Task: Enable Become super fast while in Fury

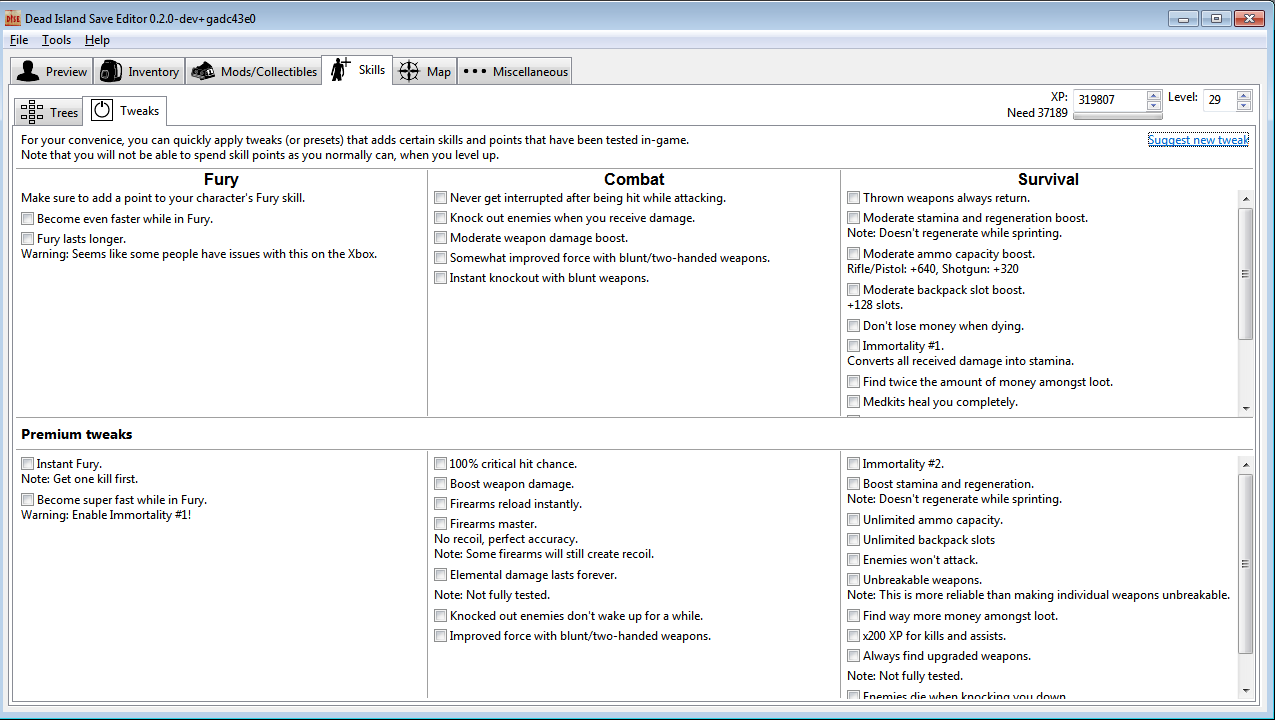Action: 28,500
